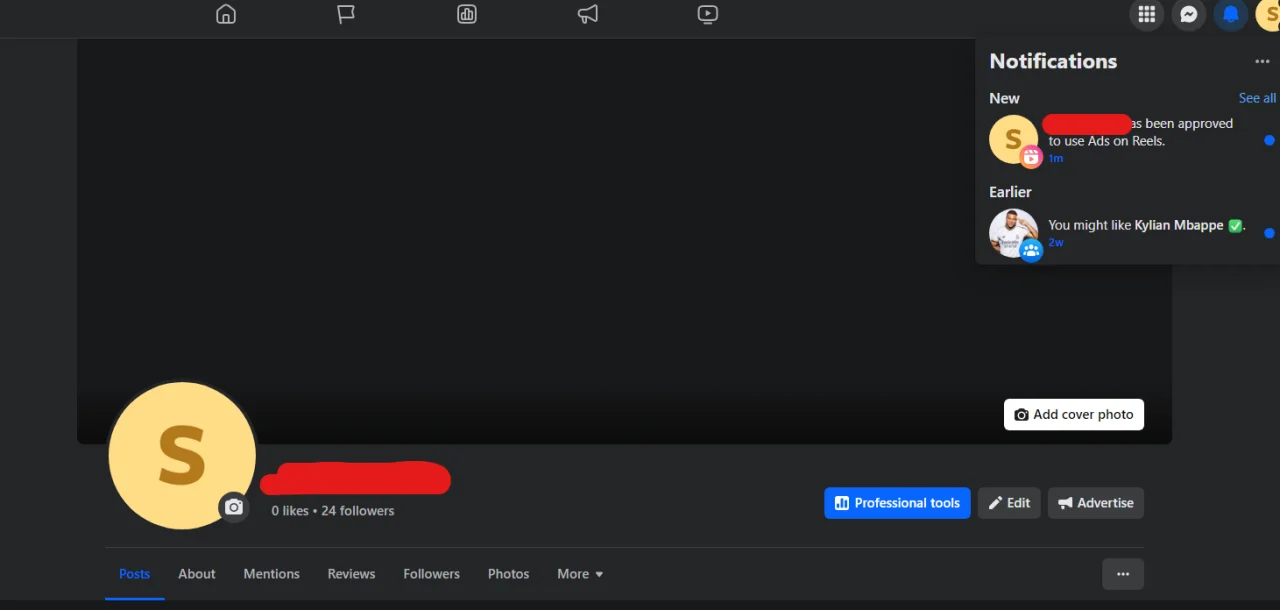This screenshot has width=1280, height=610.
Task: Mark Reels notification unread dot
Action: (1269, 140)
